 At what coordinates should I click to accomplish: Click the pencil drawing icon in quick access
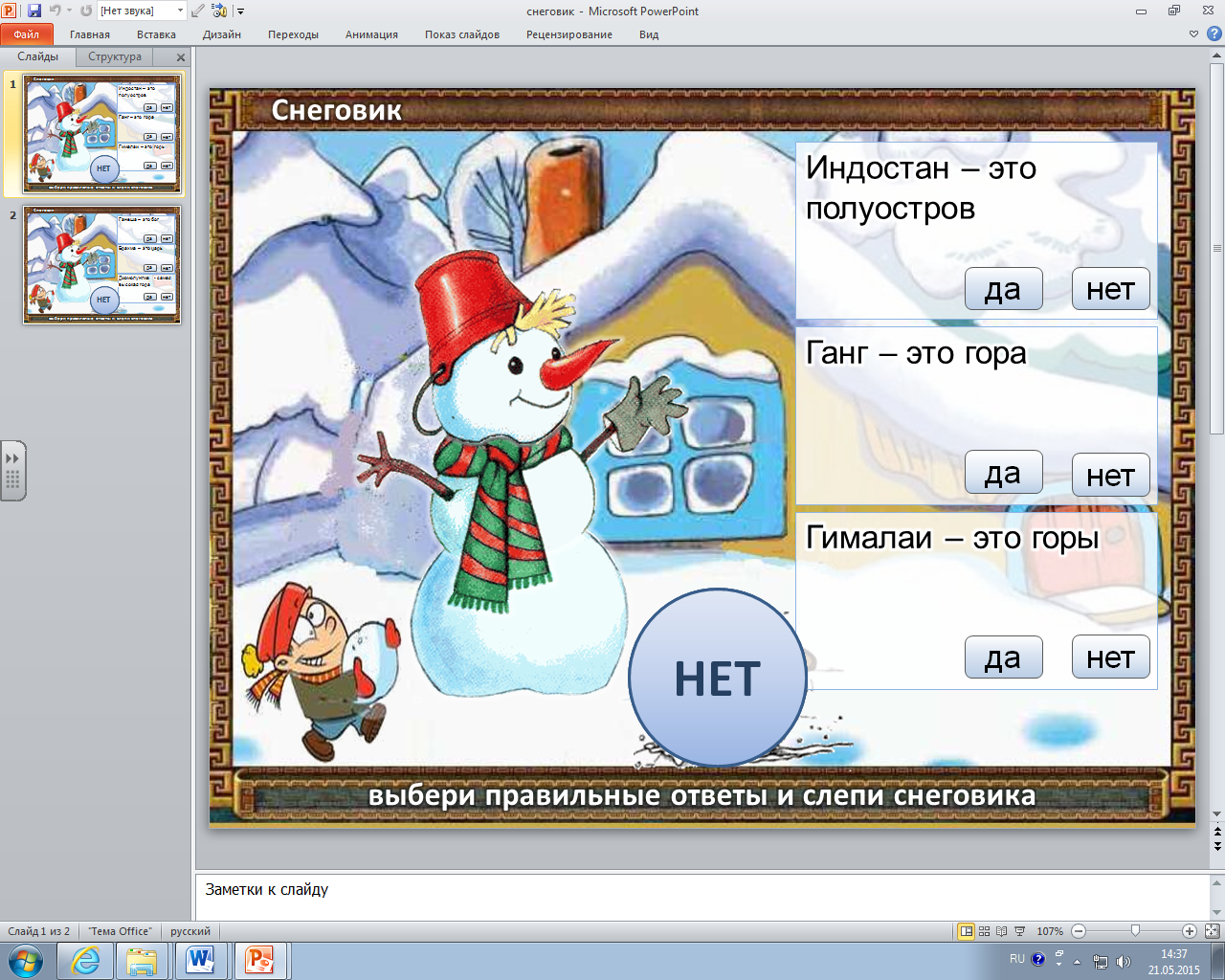click(198, 11)
